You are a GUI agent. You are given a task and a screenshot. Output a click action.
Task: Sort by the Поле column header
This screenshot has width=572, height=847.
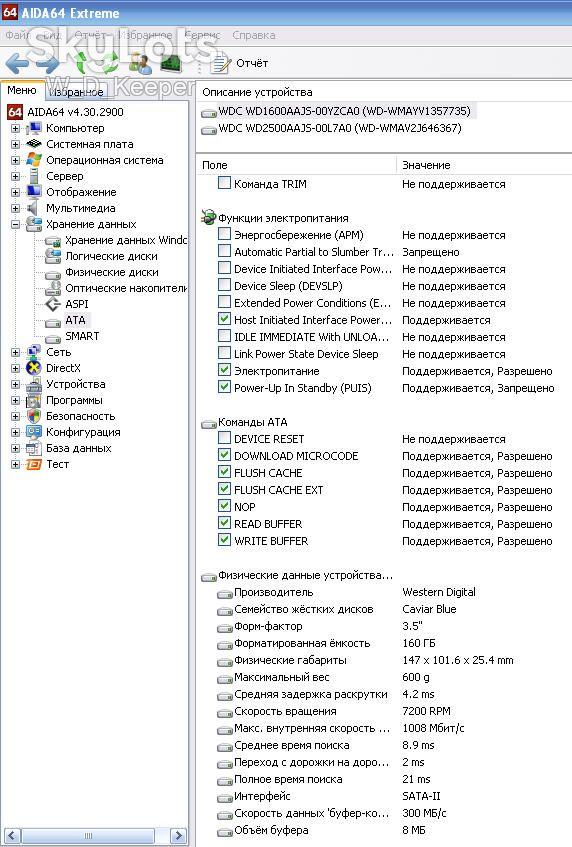[x=297, y=165]
